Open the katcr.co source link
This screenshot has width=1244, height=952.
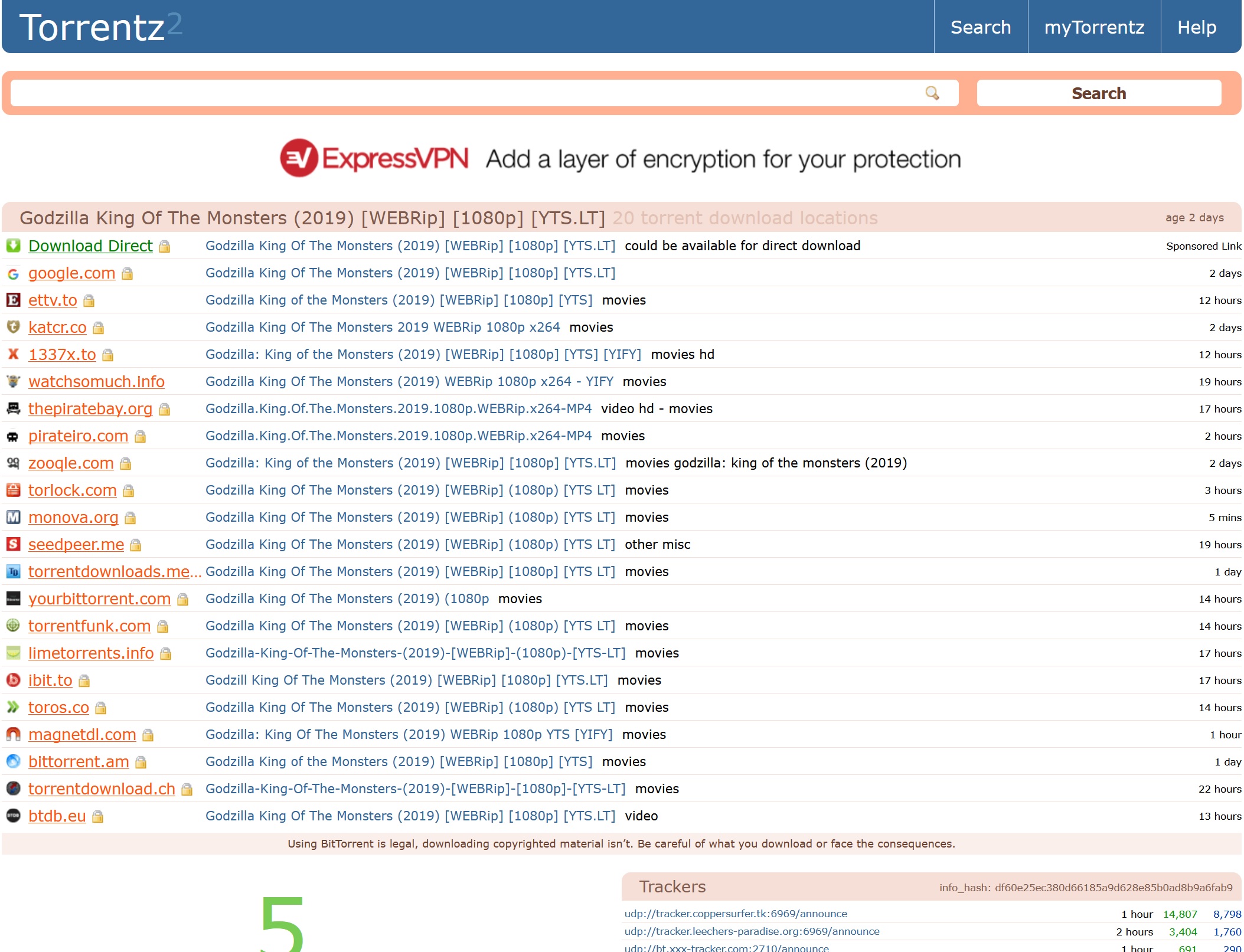tap(57, 327)
